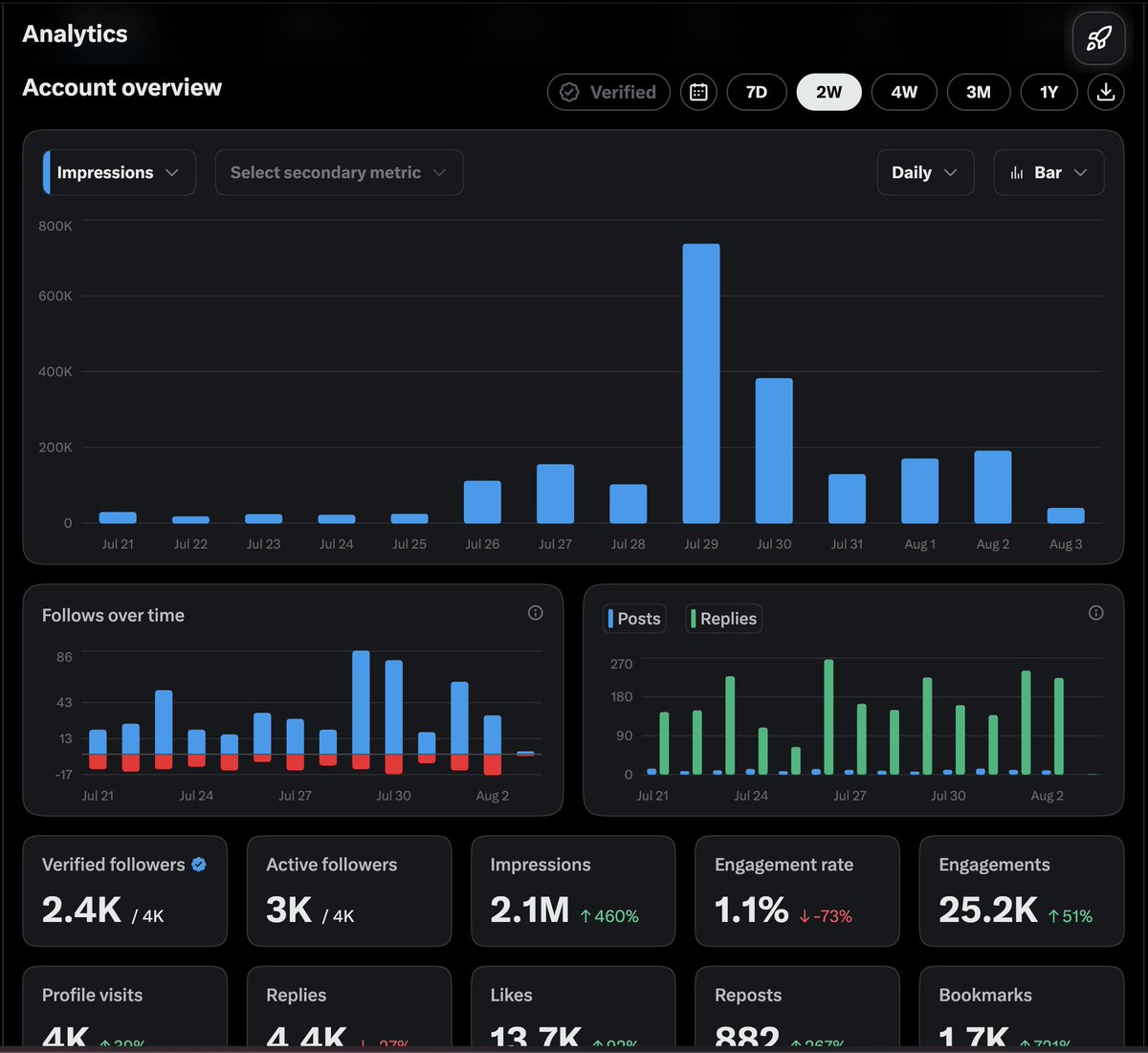Click the Aug 1 impressions bar

(920, 491)
